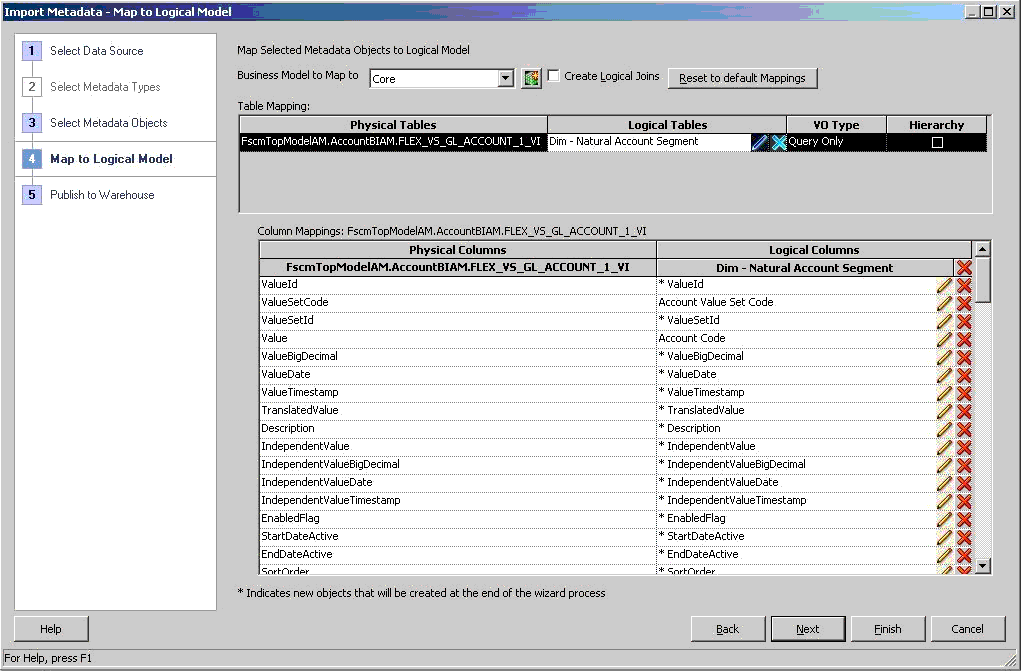Click the Physical Columns header
Image resolution: width=1021 pixels, height=671 pixels.
458,250
